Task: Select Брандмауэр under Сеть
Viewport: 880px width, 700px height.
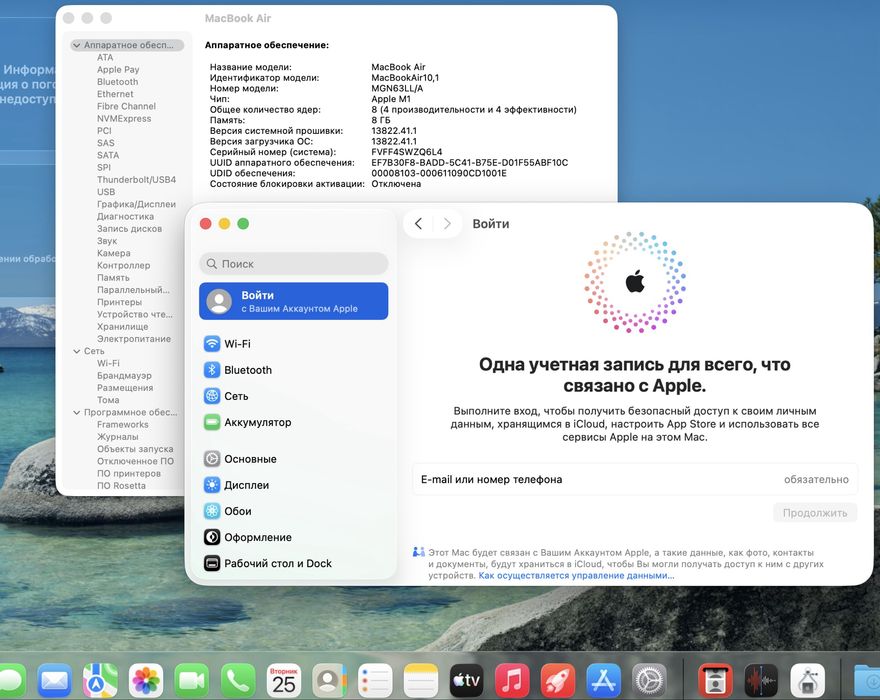Action: click(x=124, y=376)
